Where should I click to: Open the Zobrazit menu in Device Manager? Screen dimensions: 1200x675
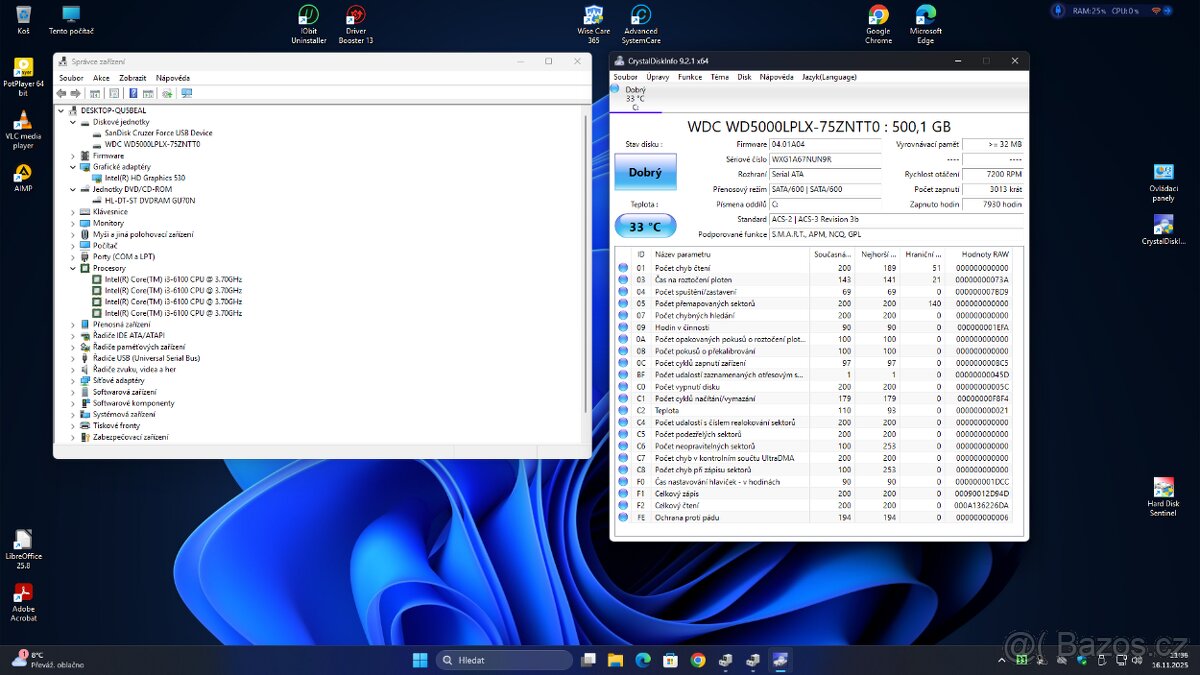point(135,77)
